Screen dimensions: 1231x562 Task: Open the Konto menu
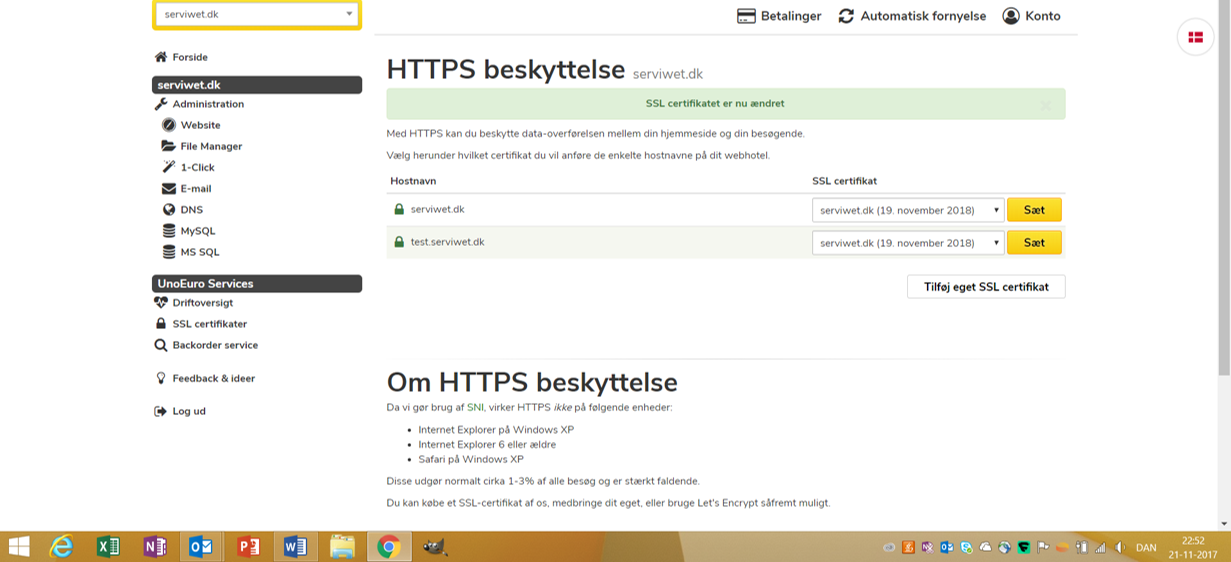[x=1031, y=16]
